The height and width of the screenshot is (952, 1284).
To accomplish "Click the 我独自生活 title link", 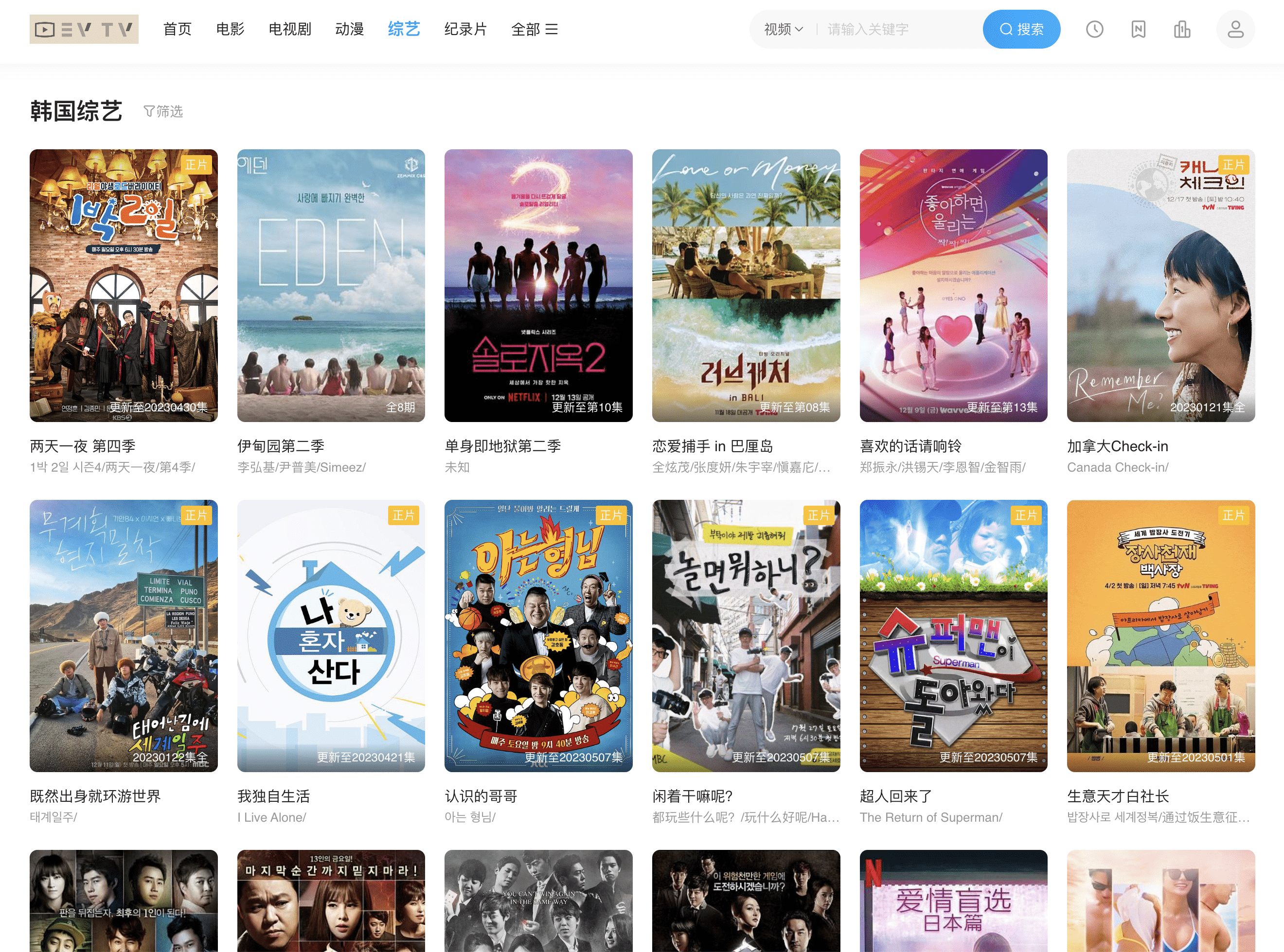I will click(274, 796).
